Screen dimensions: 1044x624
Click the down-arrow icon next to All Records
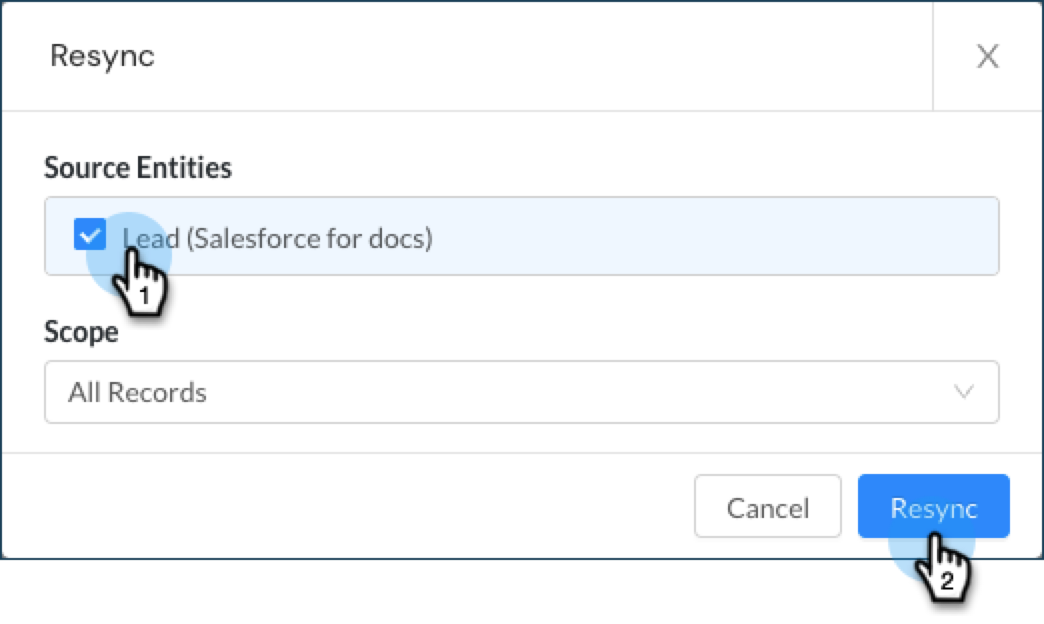(x=964, y=392)
